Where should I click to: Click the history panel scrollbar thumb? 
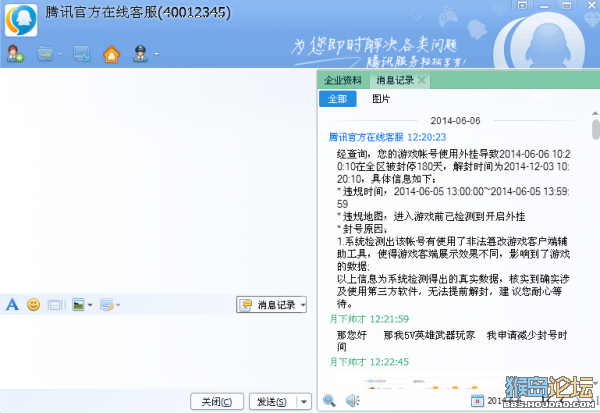tap(595, 129)
